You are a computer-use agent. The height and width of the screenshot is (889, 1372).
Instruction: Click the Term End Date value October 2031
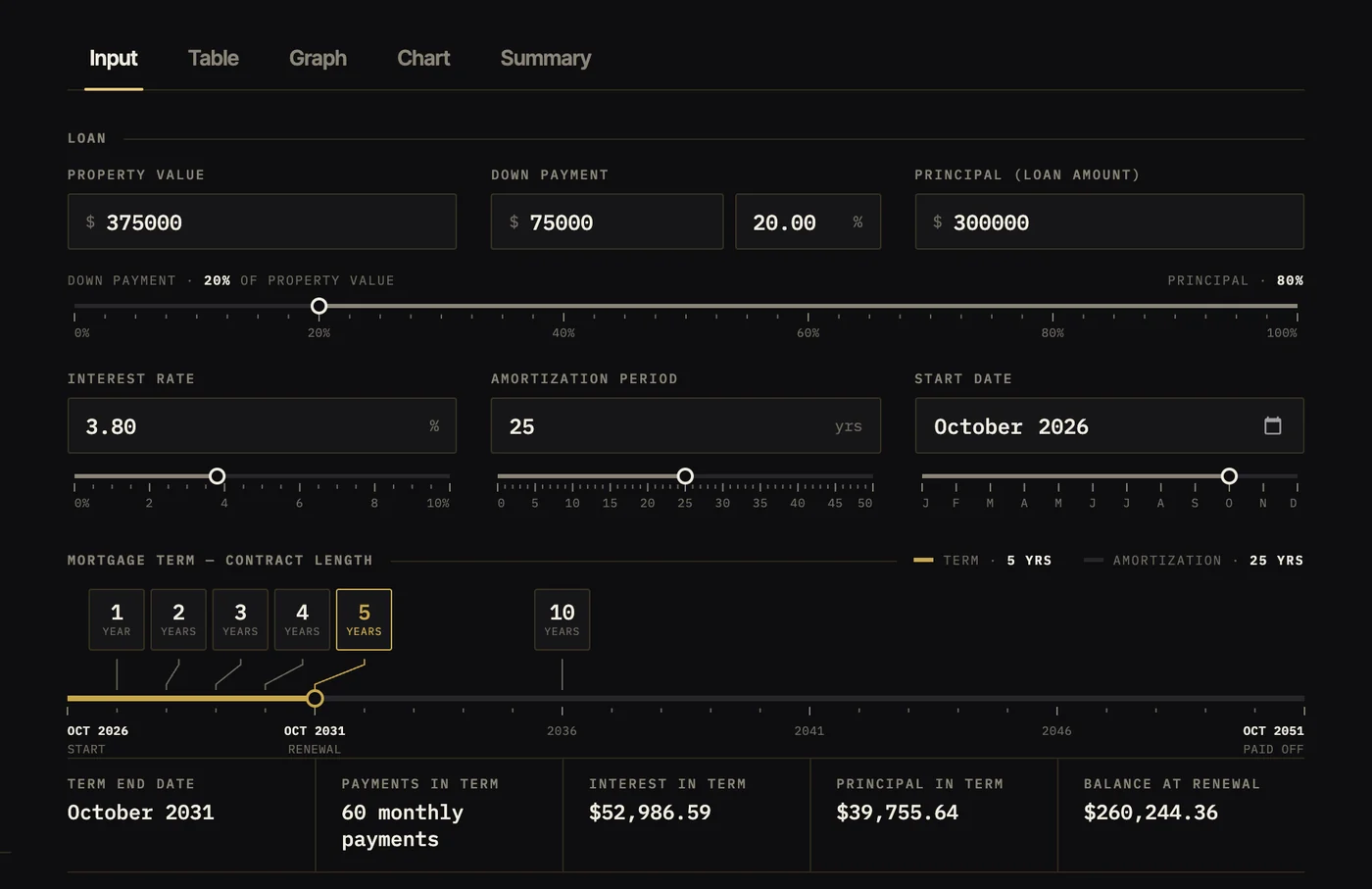[140, 813]
